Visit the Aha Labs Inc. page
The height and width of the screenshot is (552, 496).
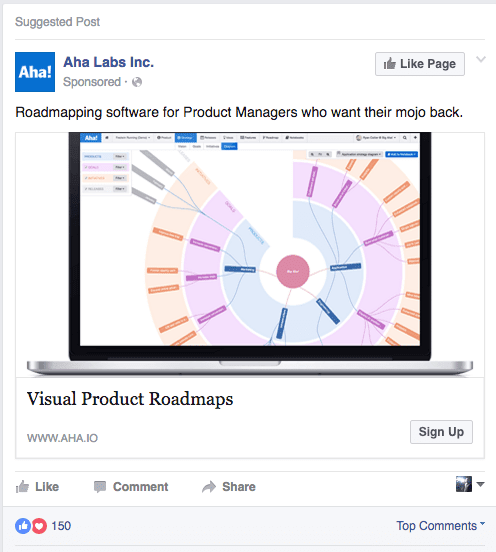(x=108, y=62)
